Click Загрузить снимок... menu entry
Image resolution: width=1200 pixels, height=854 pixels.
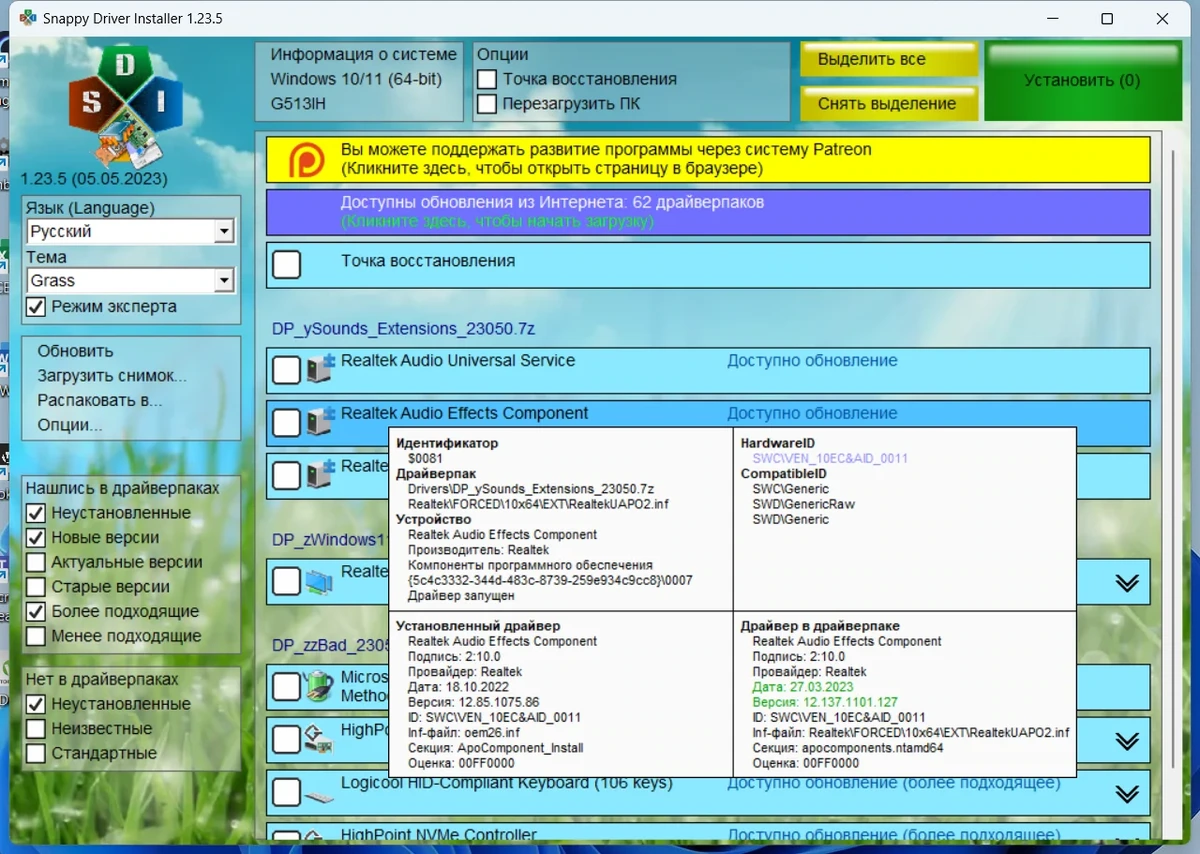[112, 376]
